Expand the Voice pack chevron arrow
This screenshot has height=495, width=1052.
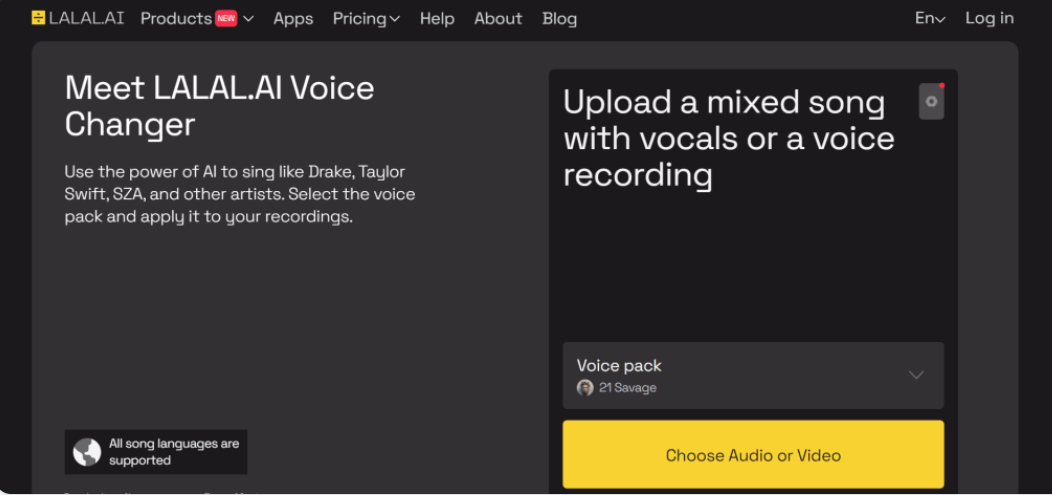click(916, 375)
